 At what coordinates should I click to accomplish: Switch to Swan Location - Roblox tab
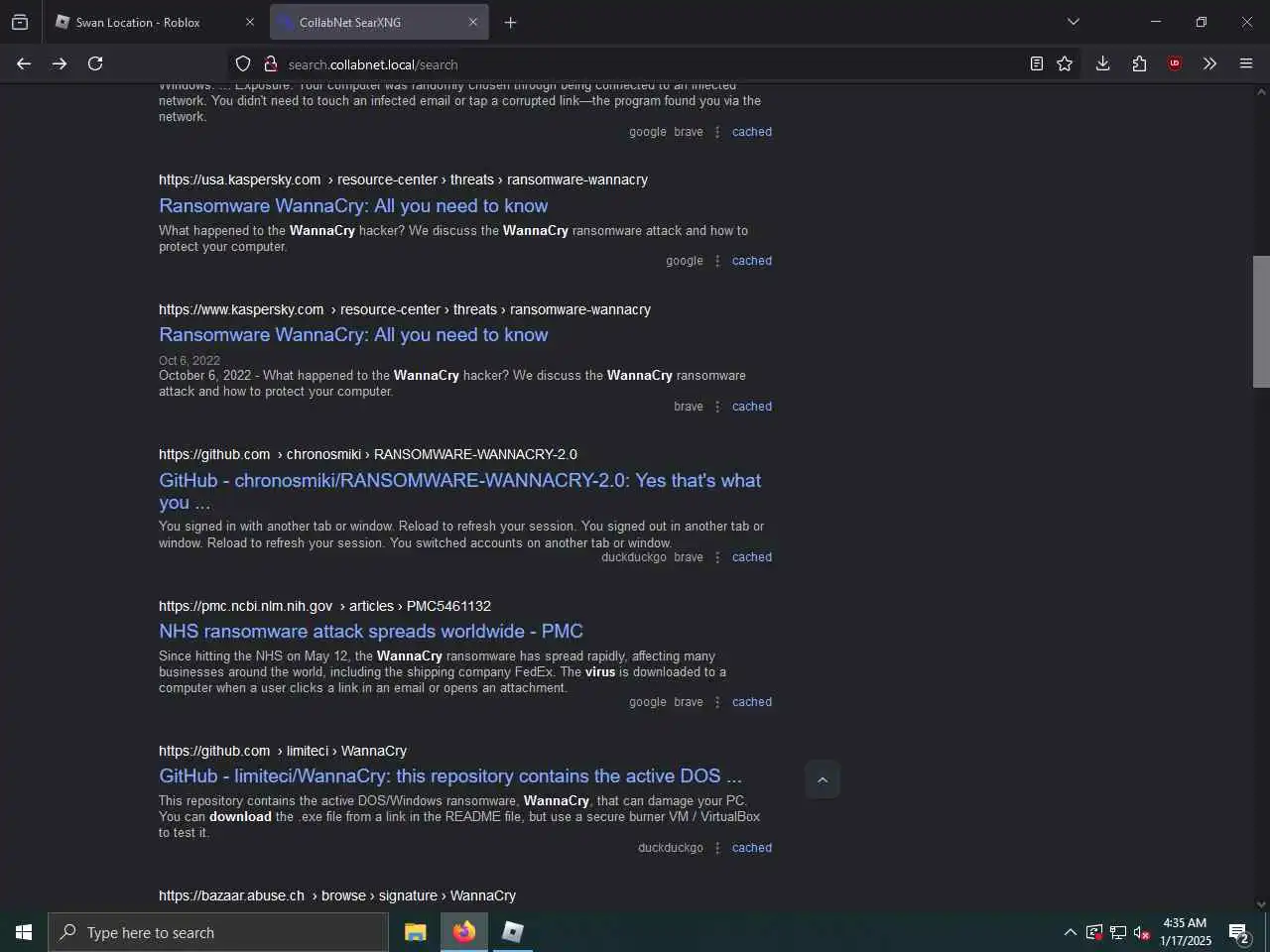tap(156, 22)
